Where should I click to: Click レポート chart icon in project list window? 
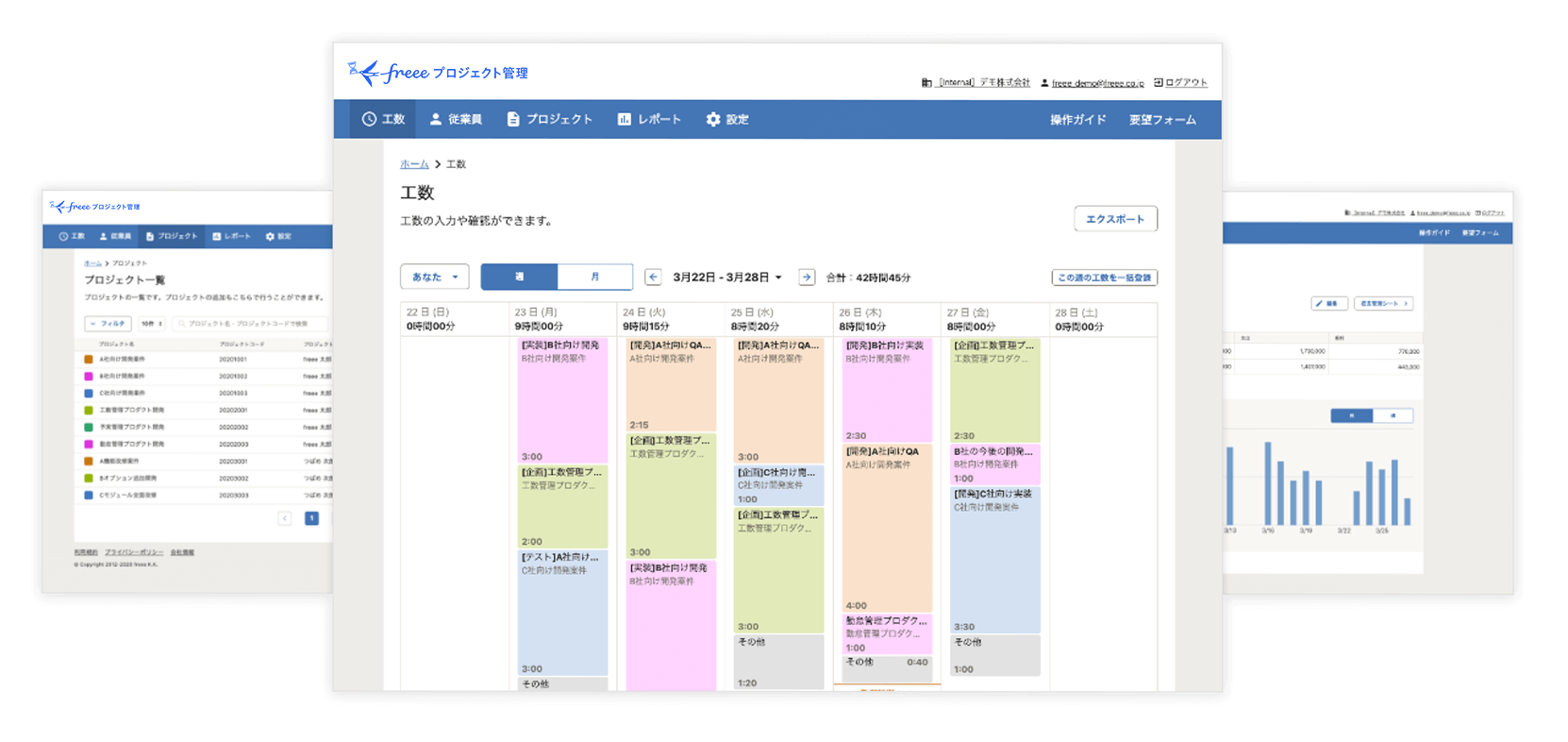216,236
